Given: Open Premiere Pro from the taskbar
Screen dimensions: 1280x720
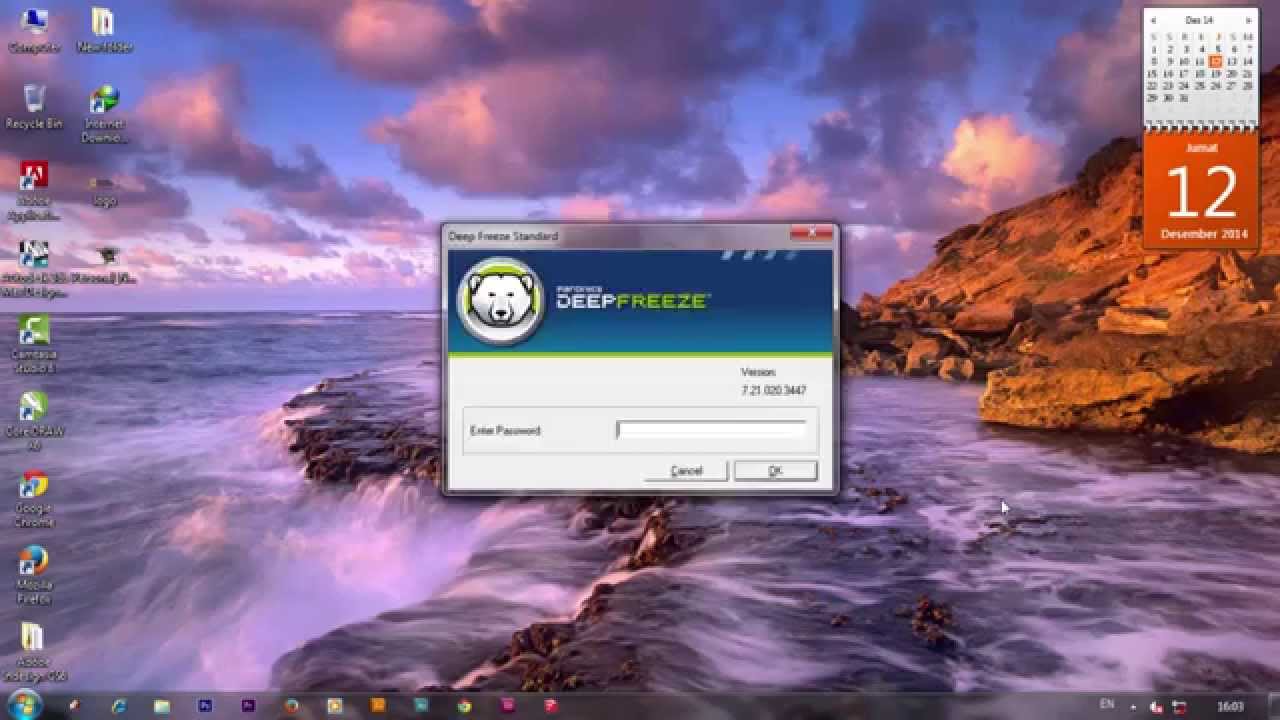Looking at the screenshot, I should pyautogui.click(x=249, y=706).
